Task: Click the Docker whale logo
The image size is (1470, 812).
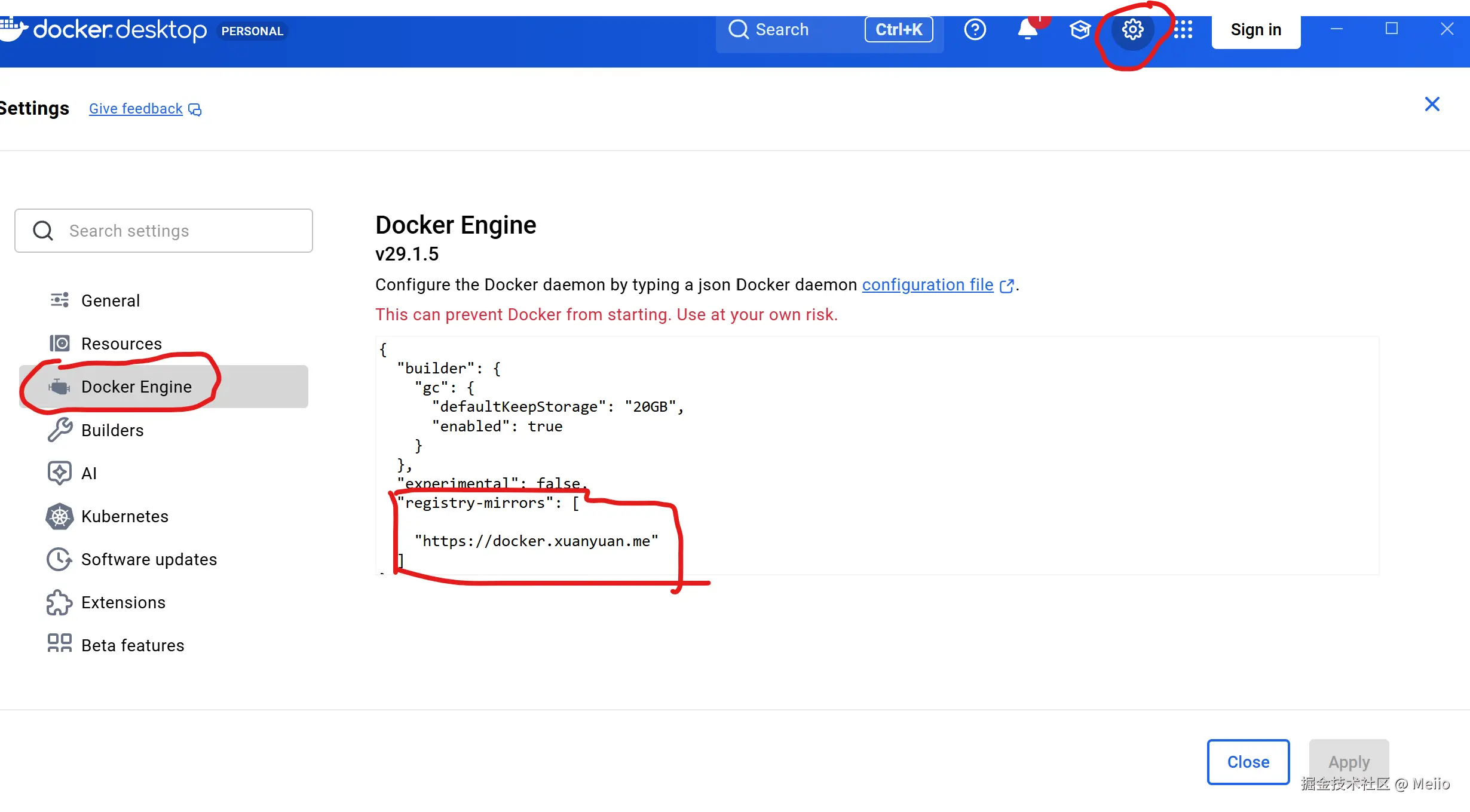Action: 13,28
